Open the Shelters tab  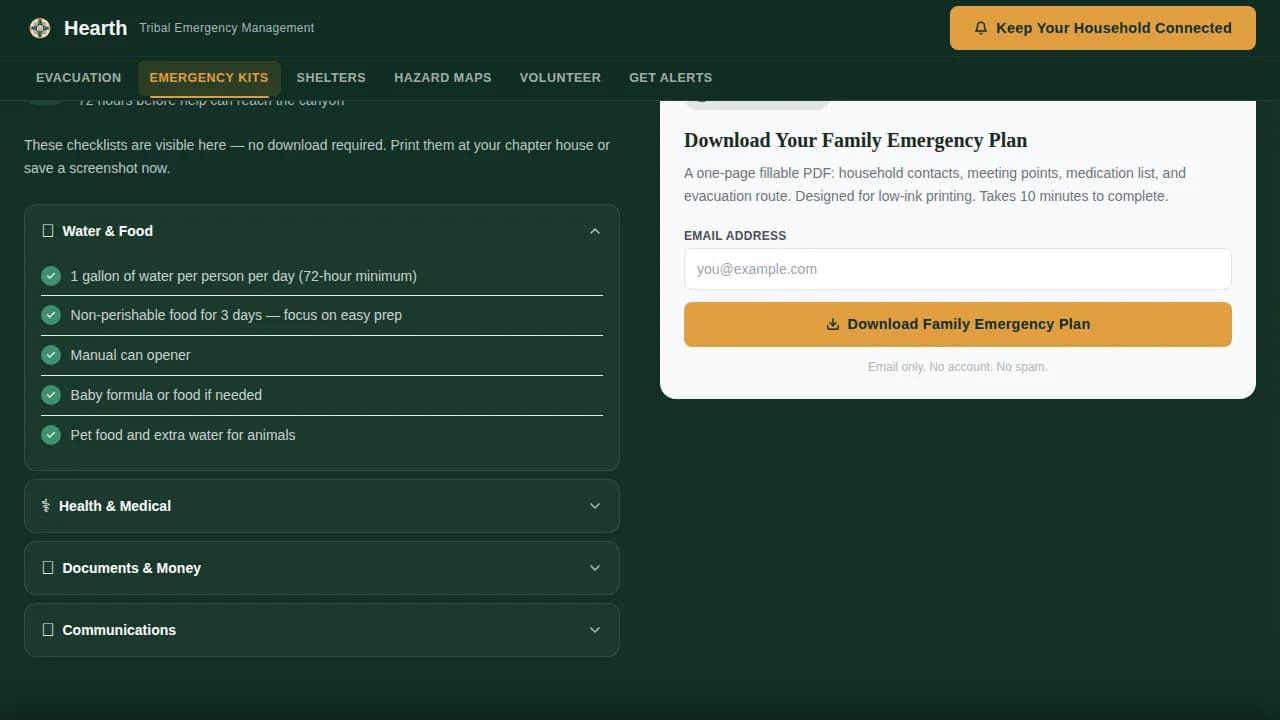click(x=331, y=78)
